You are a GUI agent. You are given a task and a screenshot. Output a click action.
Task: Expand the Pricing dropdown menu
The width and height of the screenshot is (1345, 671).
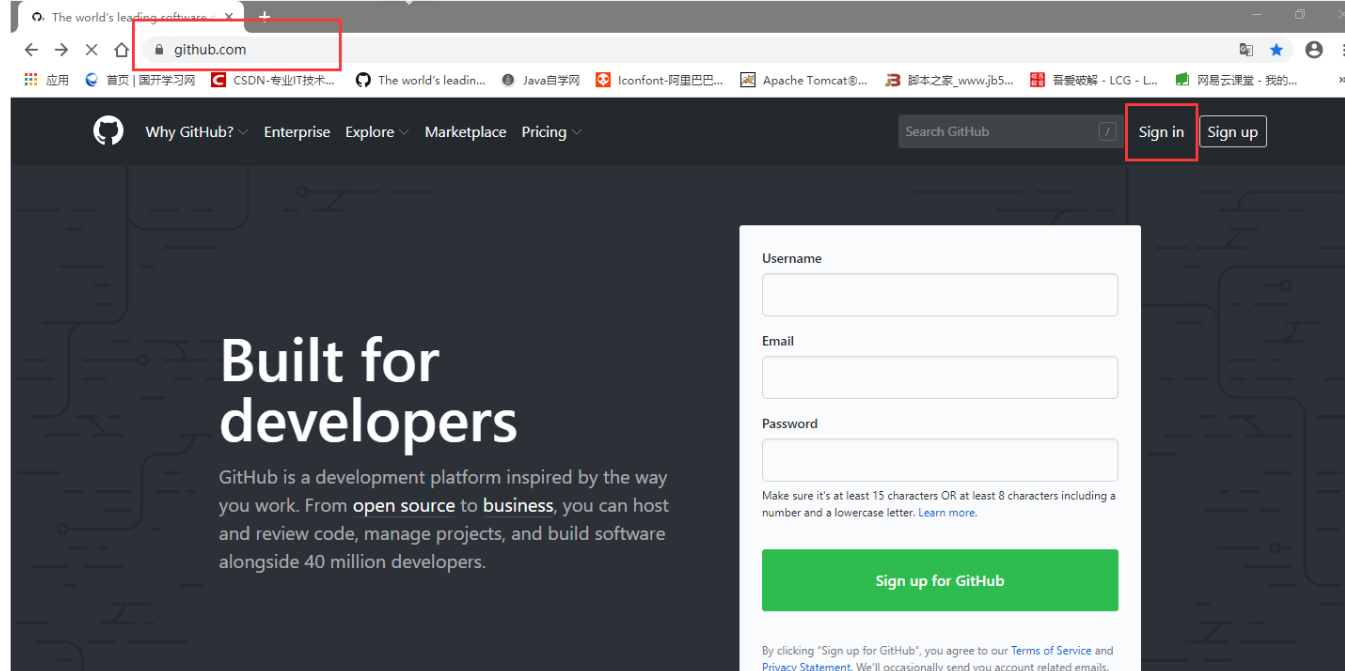(552, 132)
